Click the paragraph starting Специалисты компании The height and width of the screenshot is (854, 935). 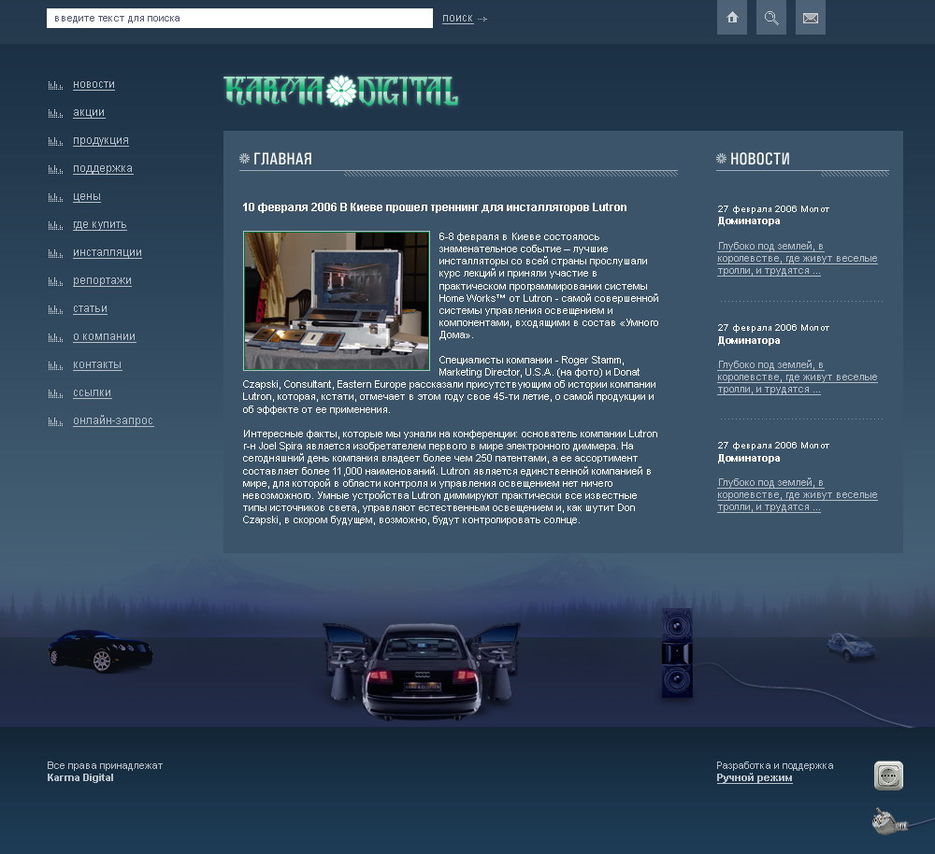pyautogui.click(x=450, y=385)
